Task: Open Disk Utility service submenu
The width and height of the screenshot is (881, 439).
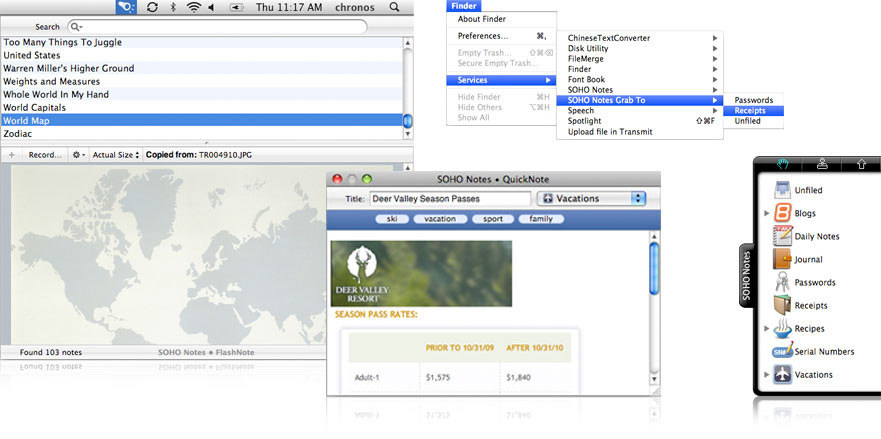Action: [x=639, y=48]
